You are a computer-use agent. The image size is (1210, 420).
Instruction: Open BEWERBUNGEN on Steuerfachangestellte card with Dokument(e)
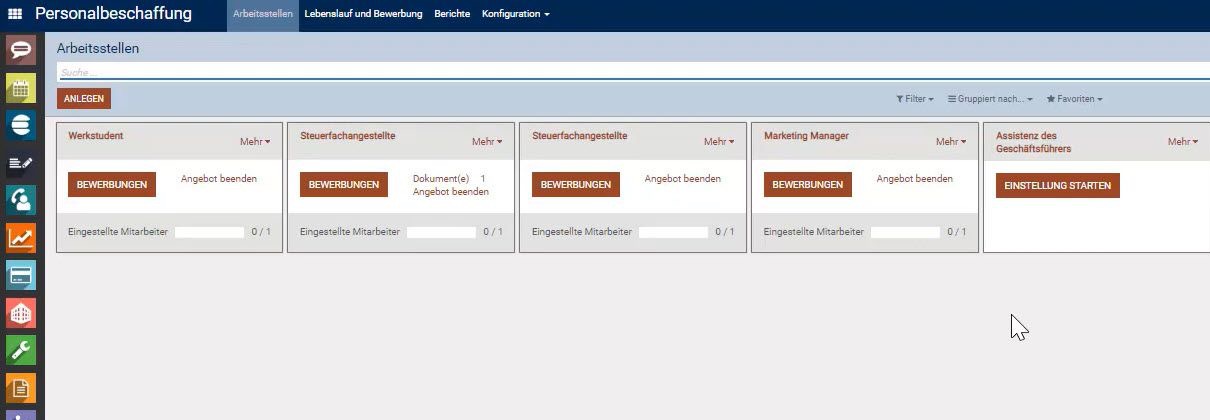(344, 185)
